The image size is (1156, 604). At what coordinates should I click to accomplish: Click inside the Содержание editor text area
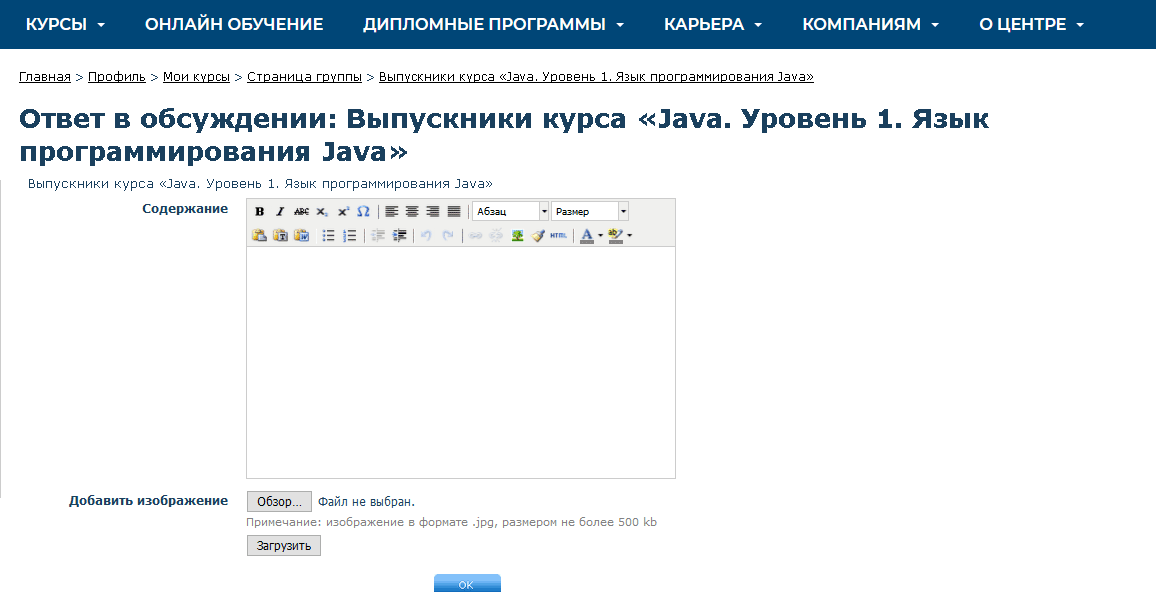(x=461, y=362)
